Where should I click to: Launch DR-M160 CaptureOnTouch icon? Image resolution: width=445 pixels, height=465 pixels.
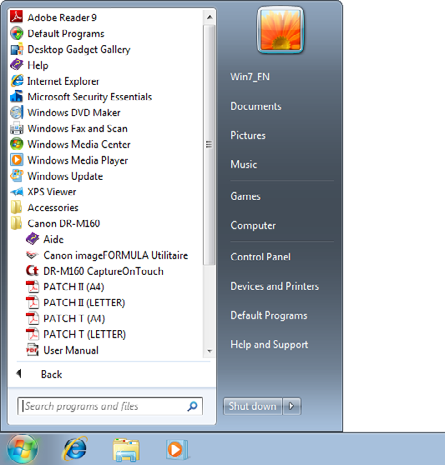(x=32, y=271)
